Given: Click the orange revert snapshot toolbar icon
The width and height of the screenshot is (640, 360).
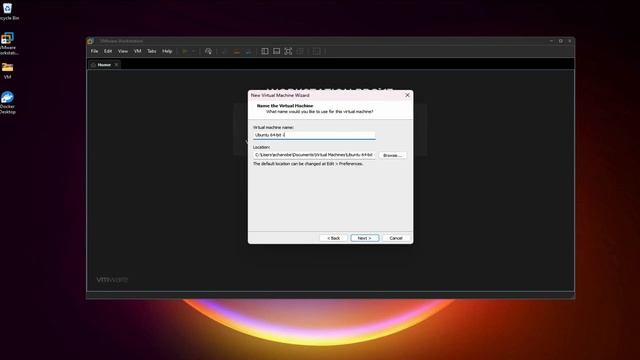Looking at the screenshot, I should click(236, 51).
